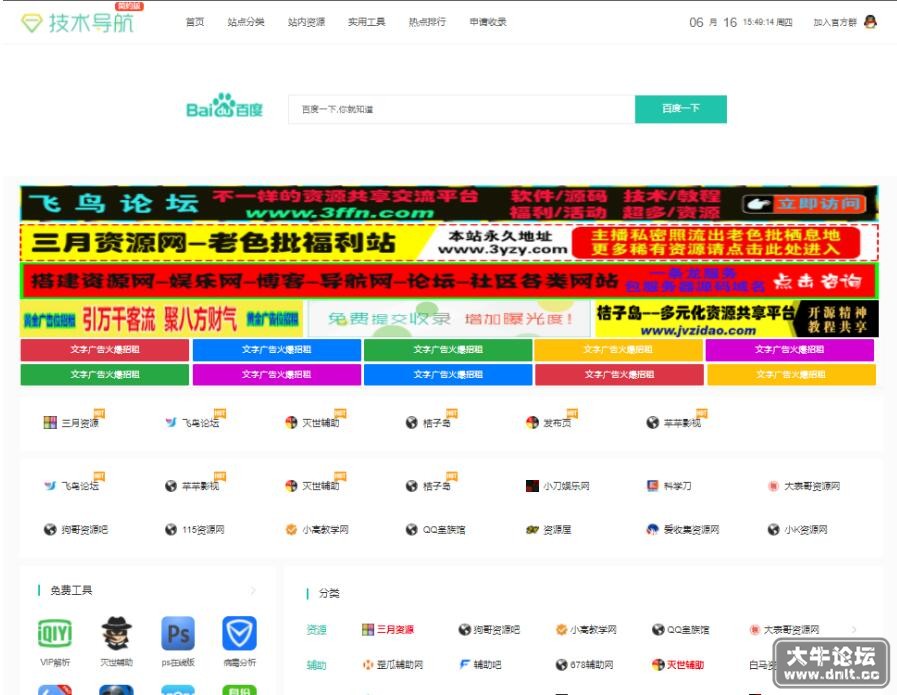Click the 加入官方群 link
897x695 pixels.
coord(835,22)
